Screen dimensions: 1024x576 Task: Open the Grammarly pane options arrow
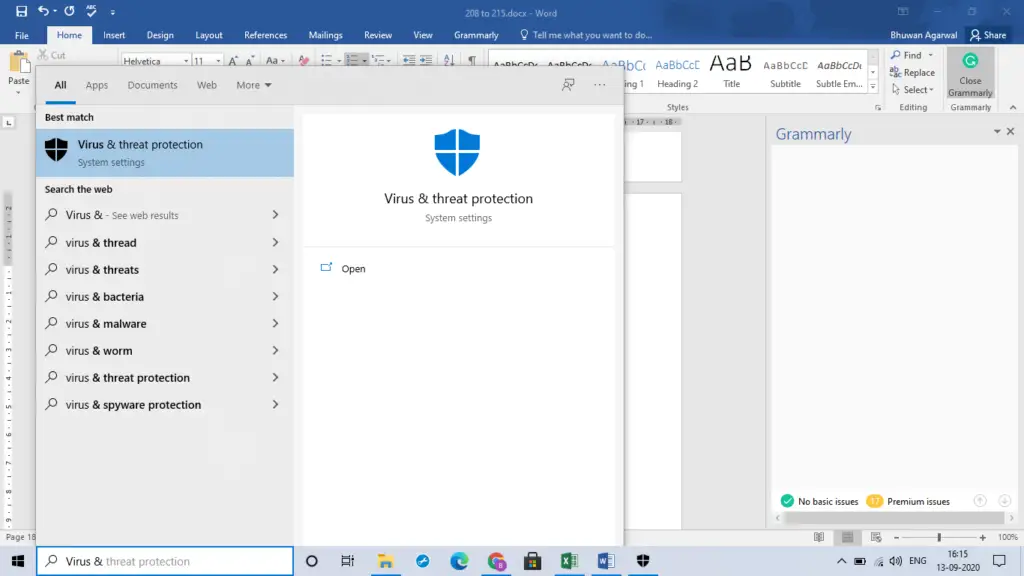click(x=997, y=131)
